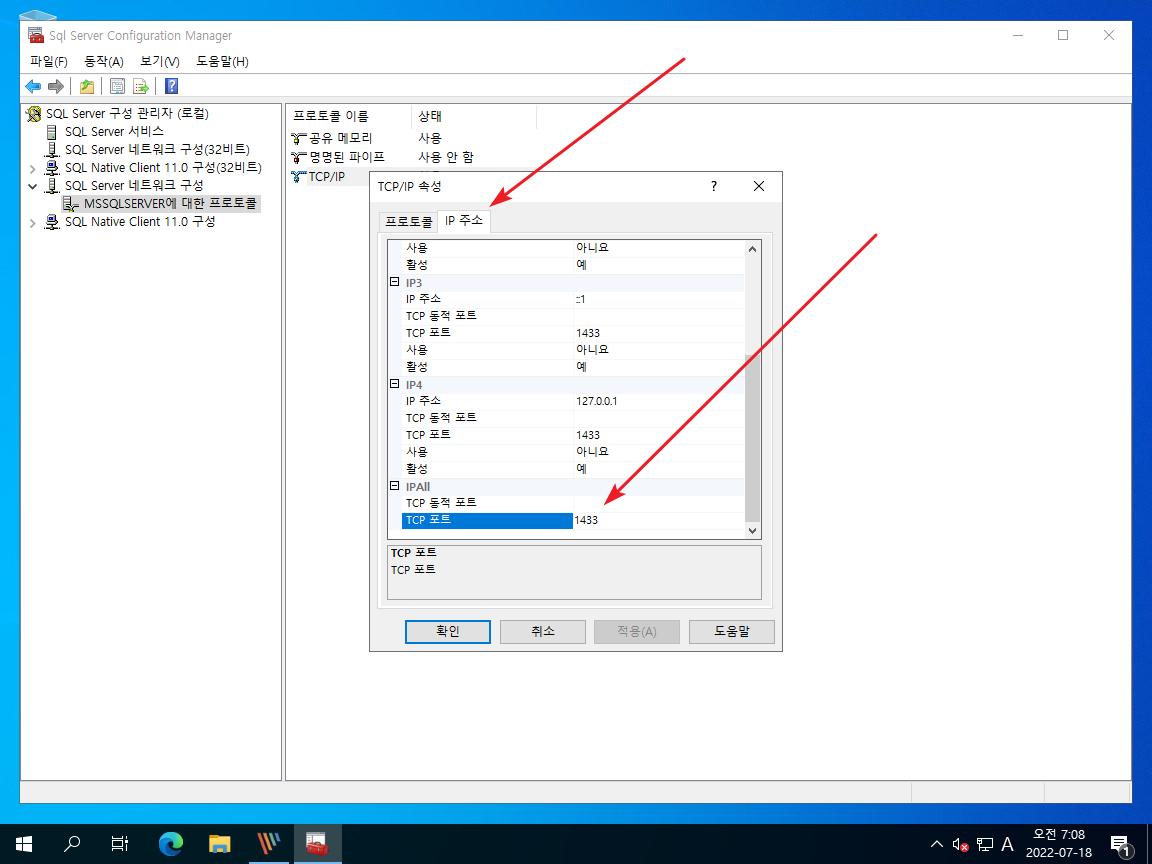Close the TCP/IP 속성 dialog

tap(759, 187)
